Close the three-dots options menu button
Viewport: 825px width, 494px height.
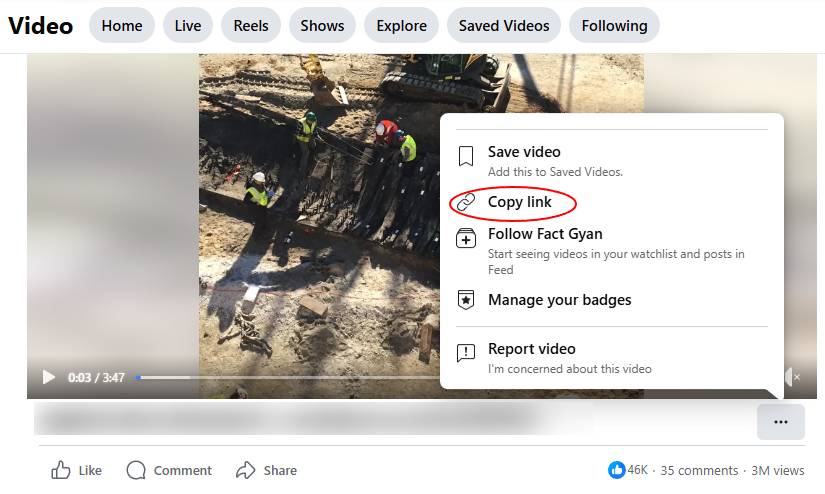781,422
